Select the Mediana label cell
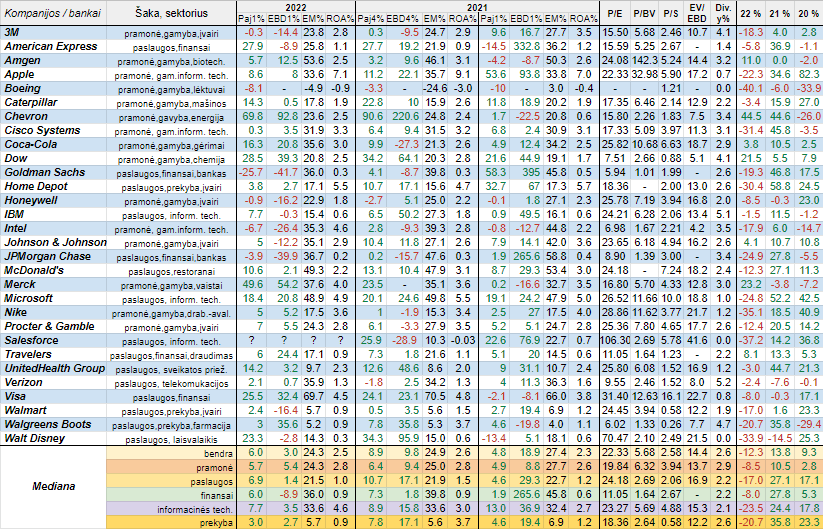Viewport: 823px width, 529px height. pos(54,486)
